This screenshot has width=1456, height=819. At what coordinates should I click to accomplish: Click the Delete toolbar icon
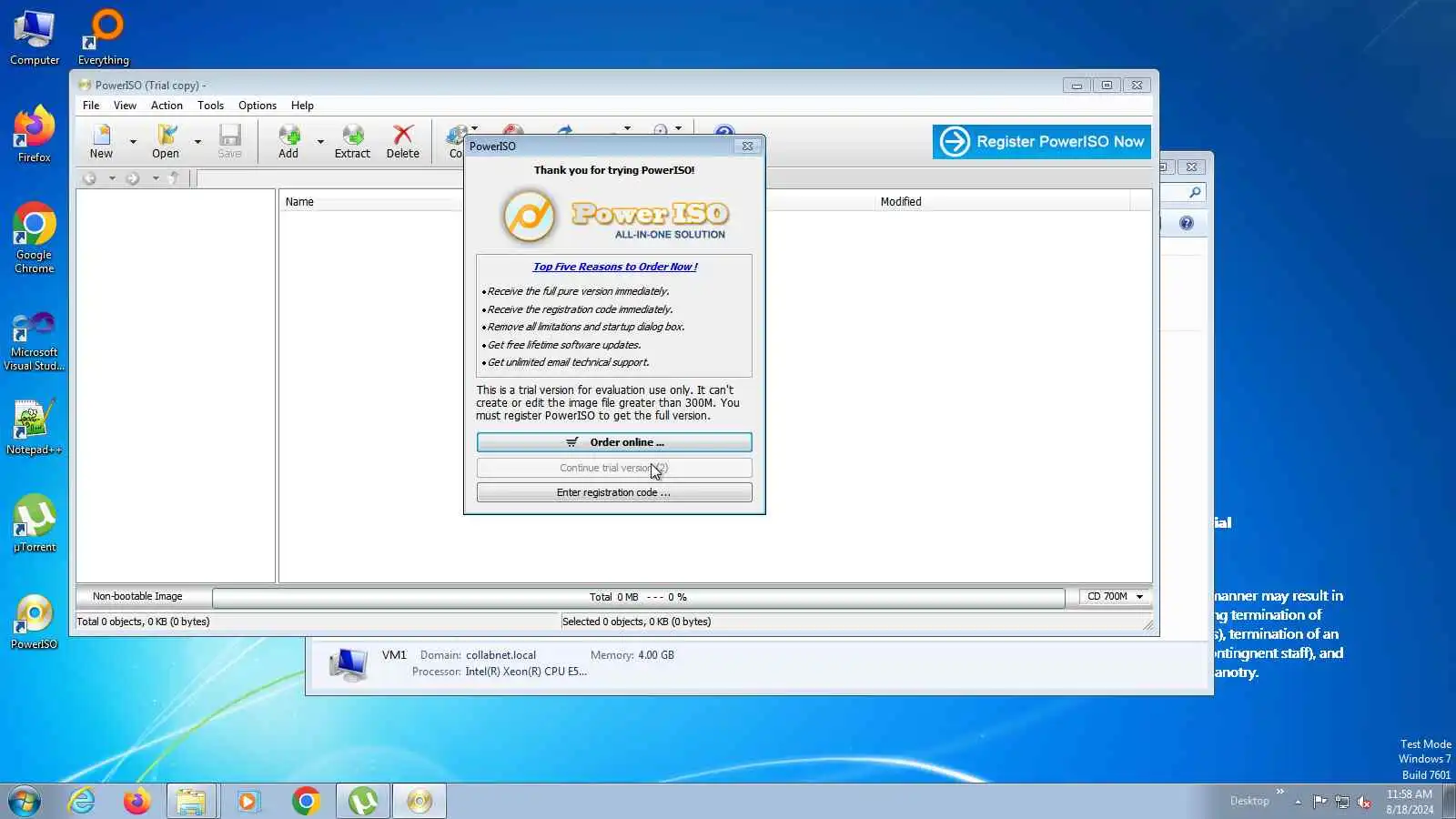coord(402,140)
